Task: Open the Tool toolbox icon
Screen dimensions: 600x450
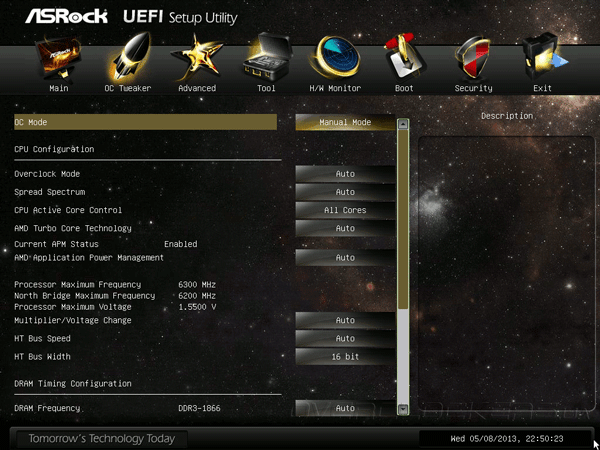Action: click(267, 57)
